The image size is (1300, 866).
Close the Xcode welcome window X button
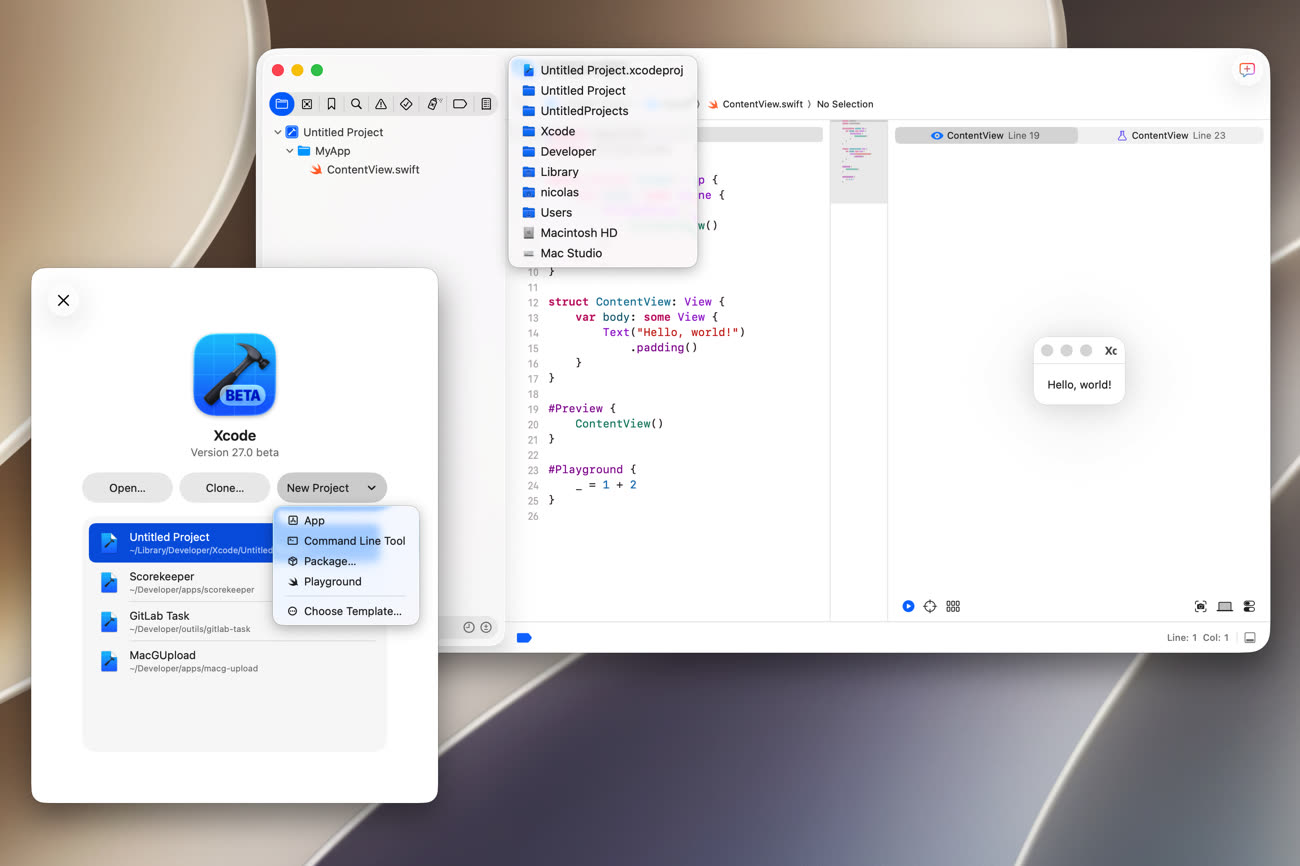click(x=63, y=300)
